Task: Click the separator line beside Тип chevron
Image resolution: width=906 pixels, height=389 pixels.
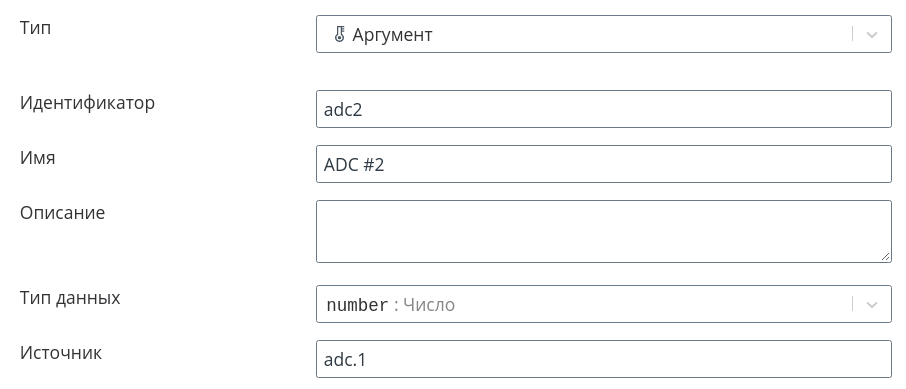Action: [x=852, y=34]
